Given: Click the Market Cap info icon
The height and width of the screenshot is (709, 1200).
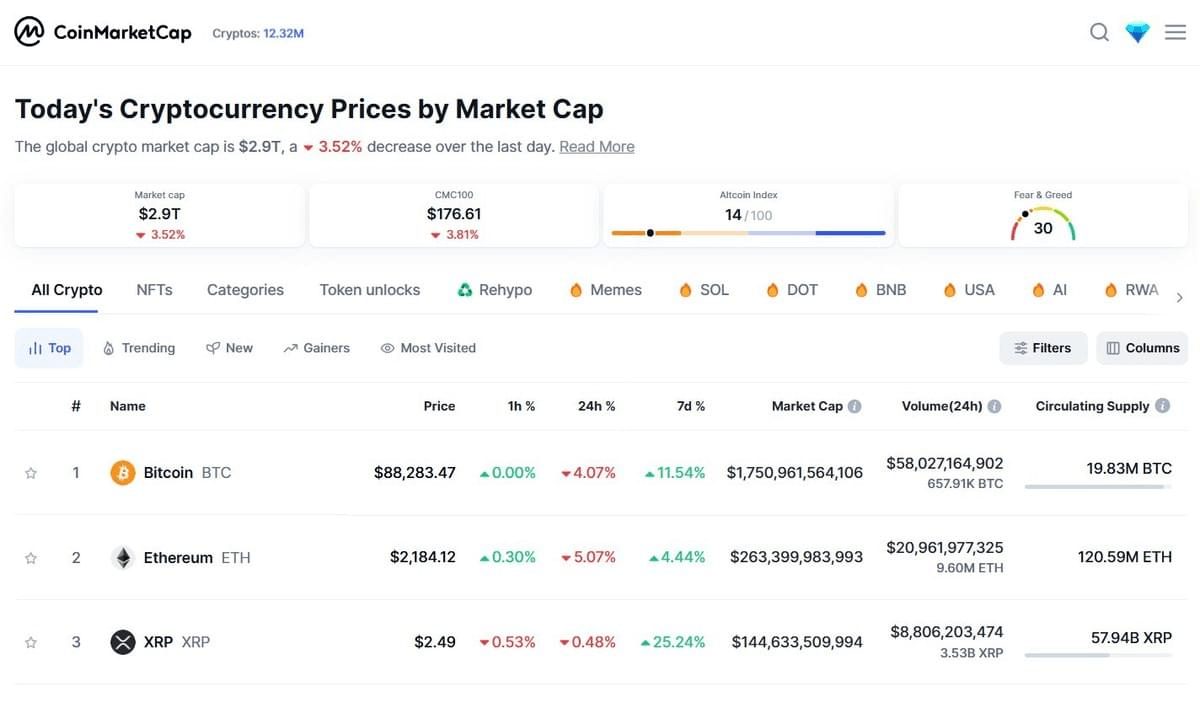Looking at the screenshot, I should pos(855,406).
